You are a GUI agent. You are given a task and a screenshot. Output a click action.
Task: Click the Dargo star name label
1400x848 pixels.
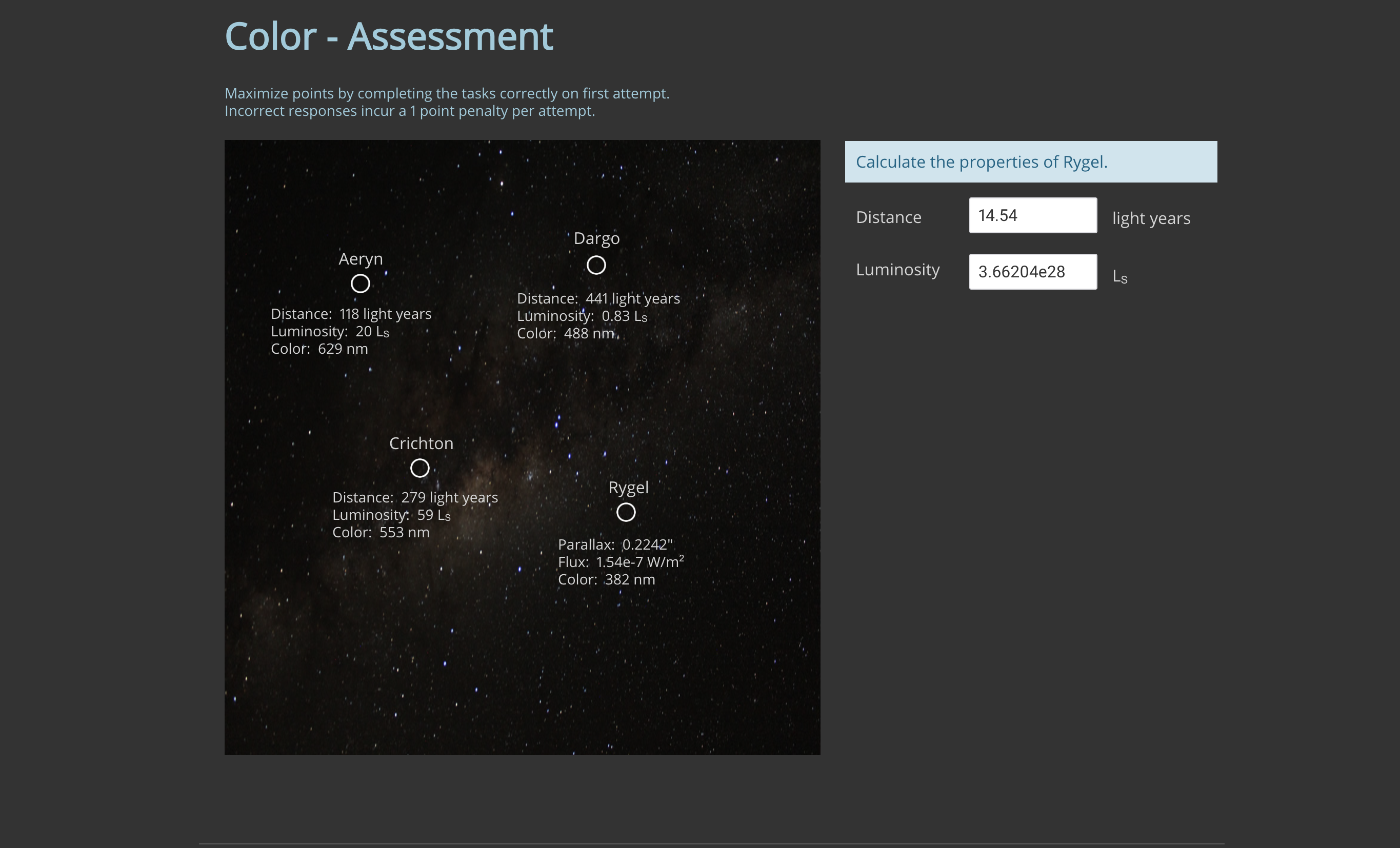596,238
